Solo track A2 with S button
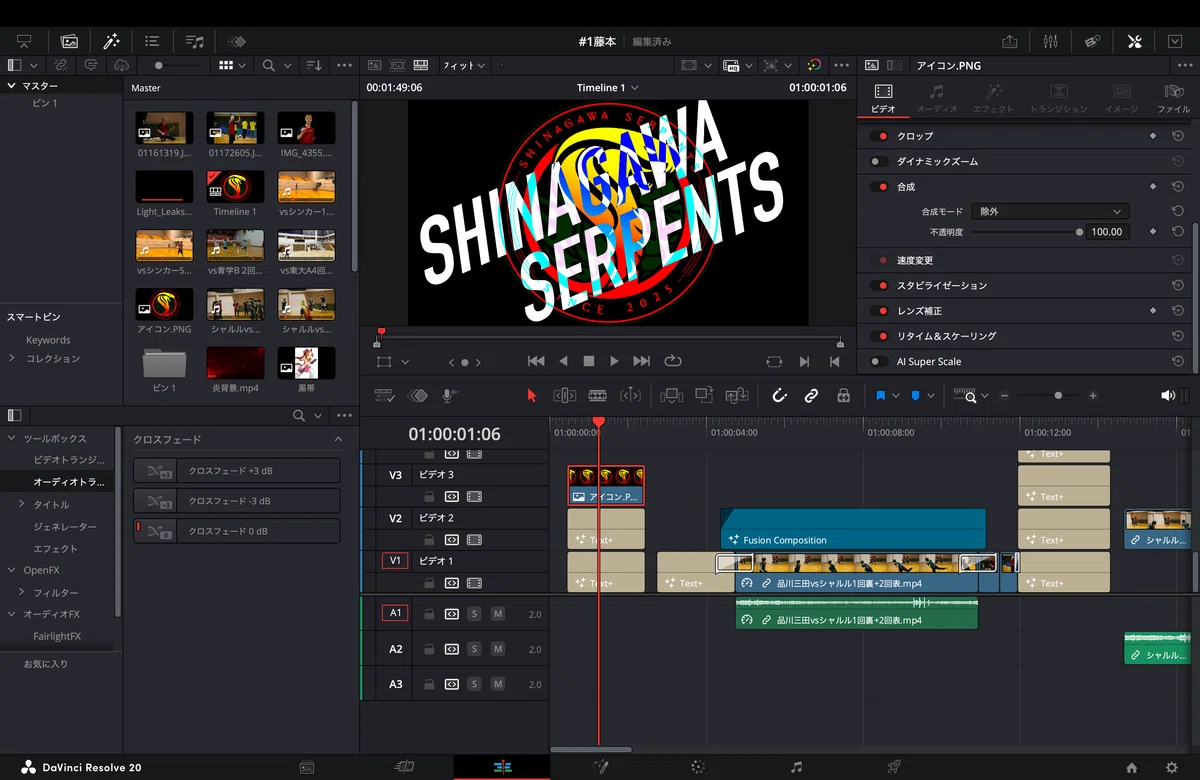Screen dimensions: 1200x780 click(x=475, y=649)
